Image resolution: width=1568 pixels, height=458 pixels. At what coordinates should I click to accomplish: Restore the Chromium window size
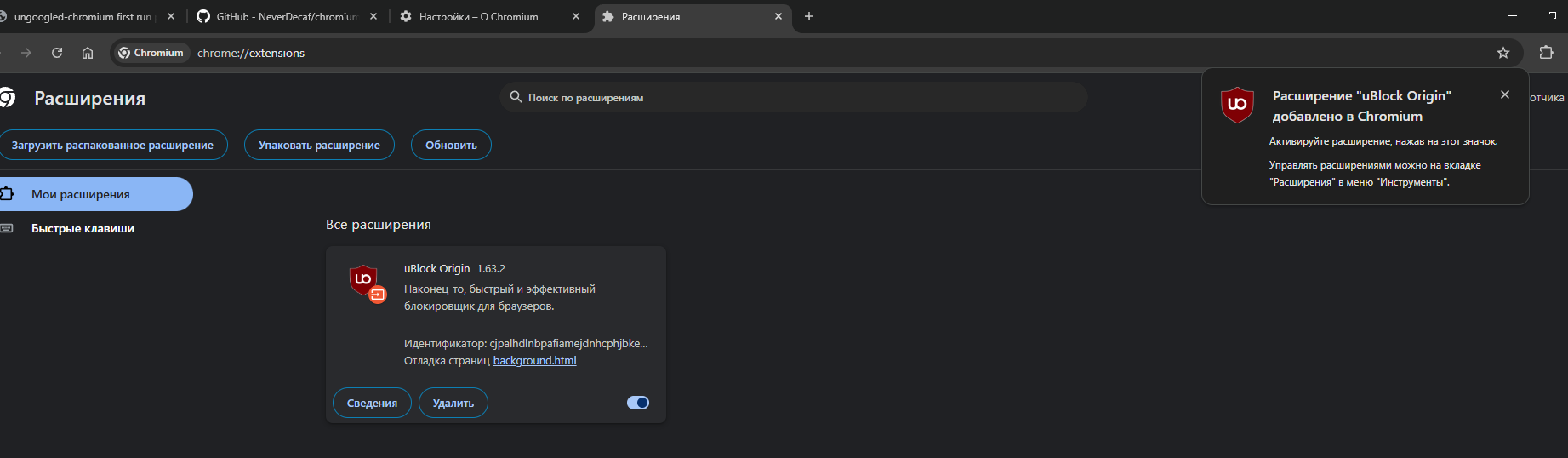(x=1551, y=16)
